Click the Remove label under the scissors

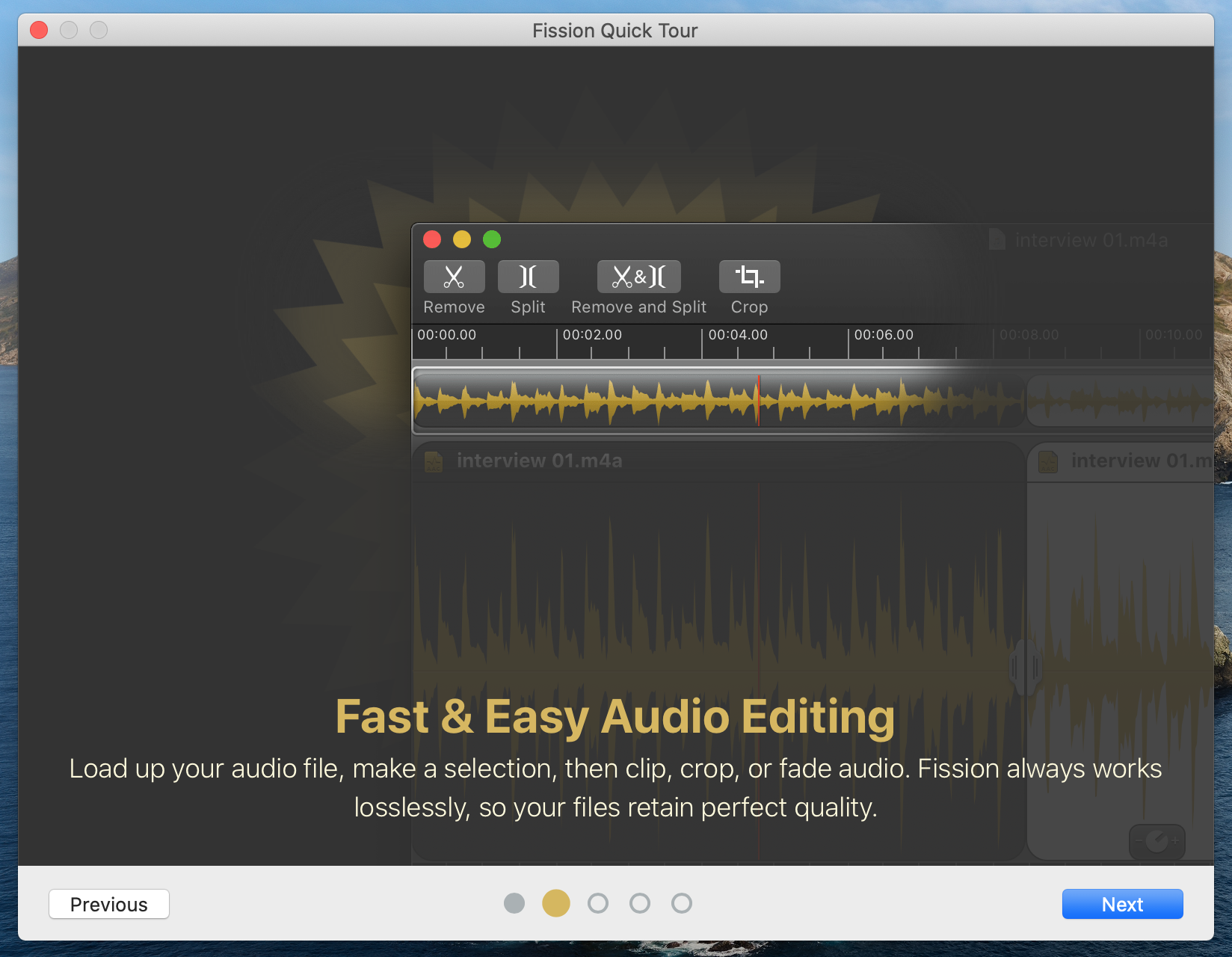tap(454, 307)
